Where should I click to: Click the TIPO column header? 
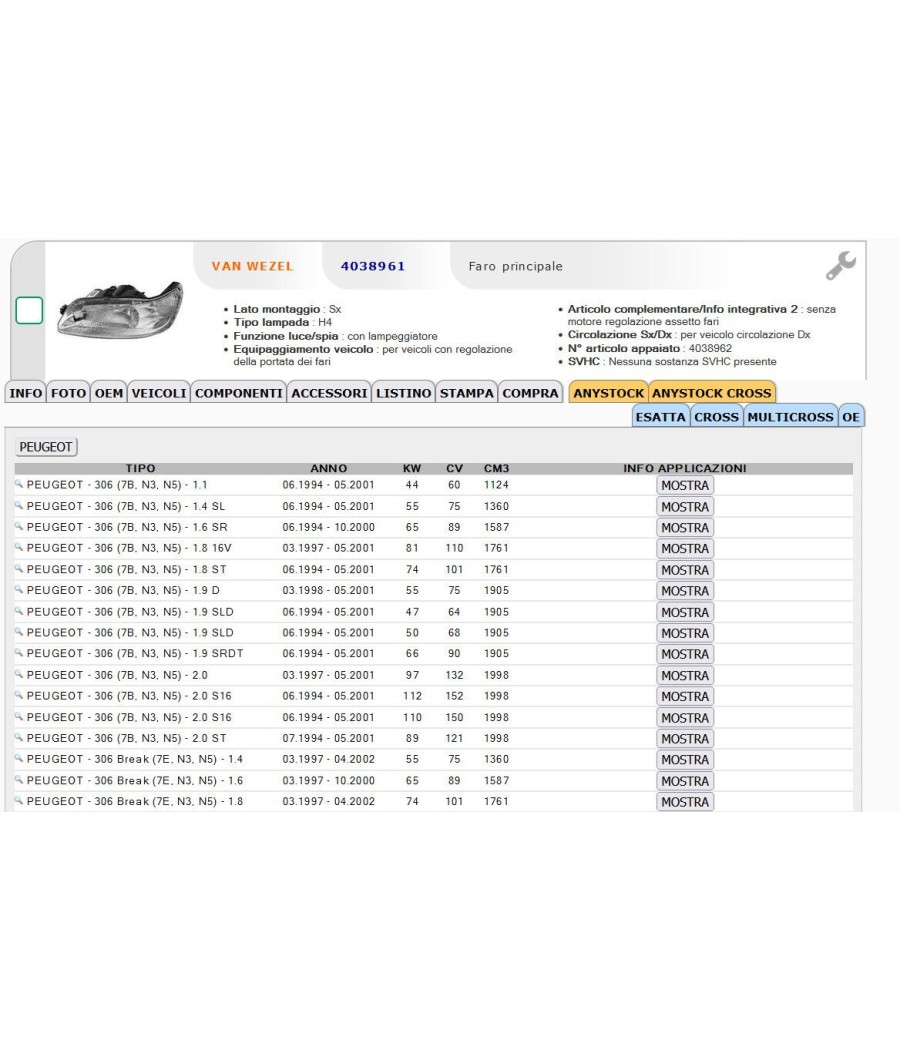(x=140, y=468)
